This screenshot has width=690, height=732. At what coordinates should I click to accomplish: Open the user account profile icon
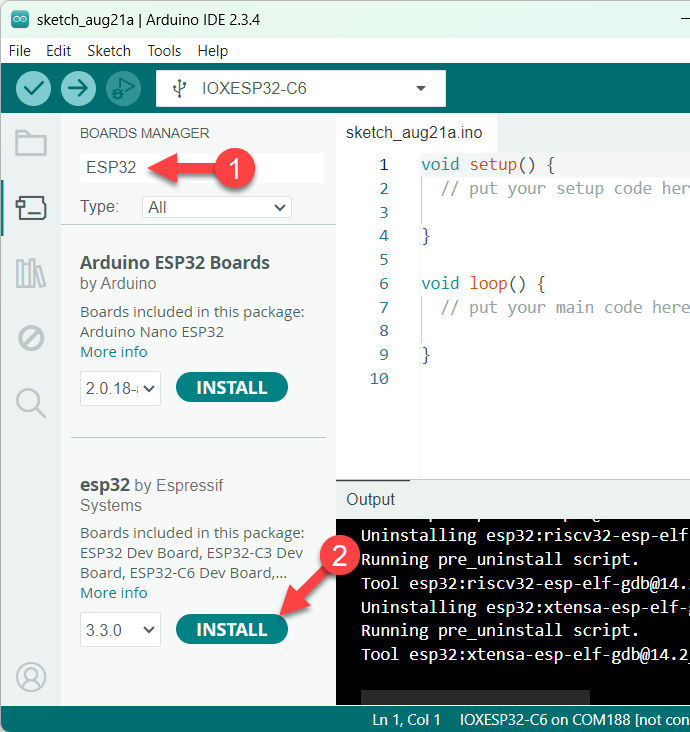point(31,677)
